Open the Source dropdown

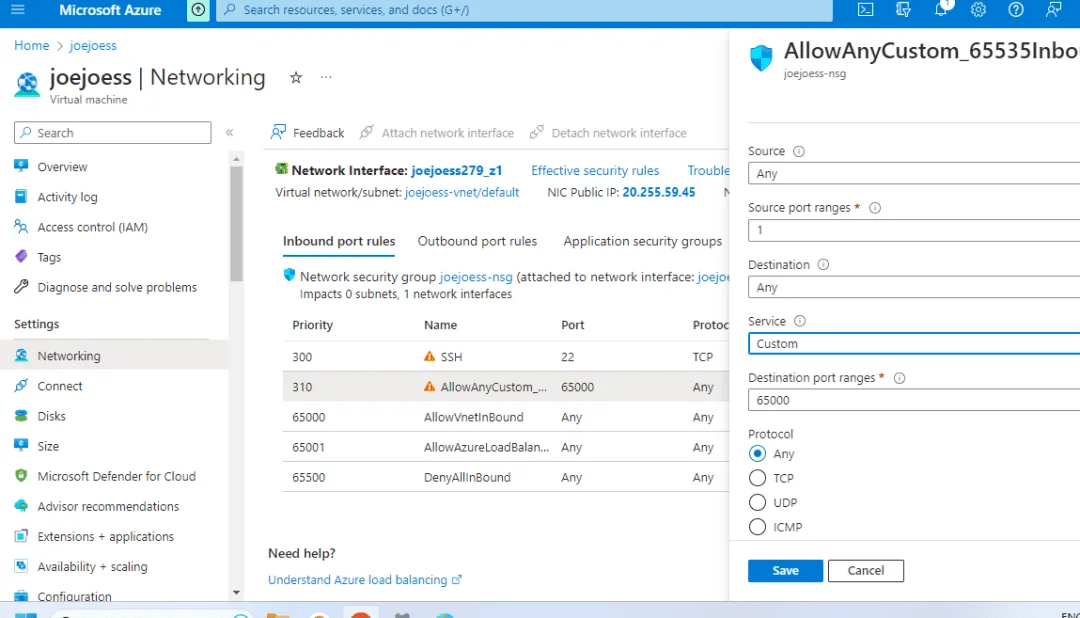(914, 174)
